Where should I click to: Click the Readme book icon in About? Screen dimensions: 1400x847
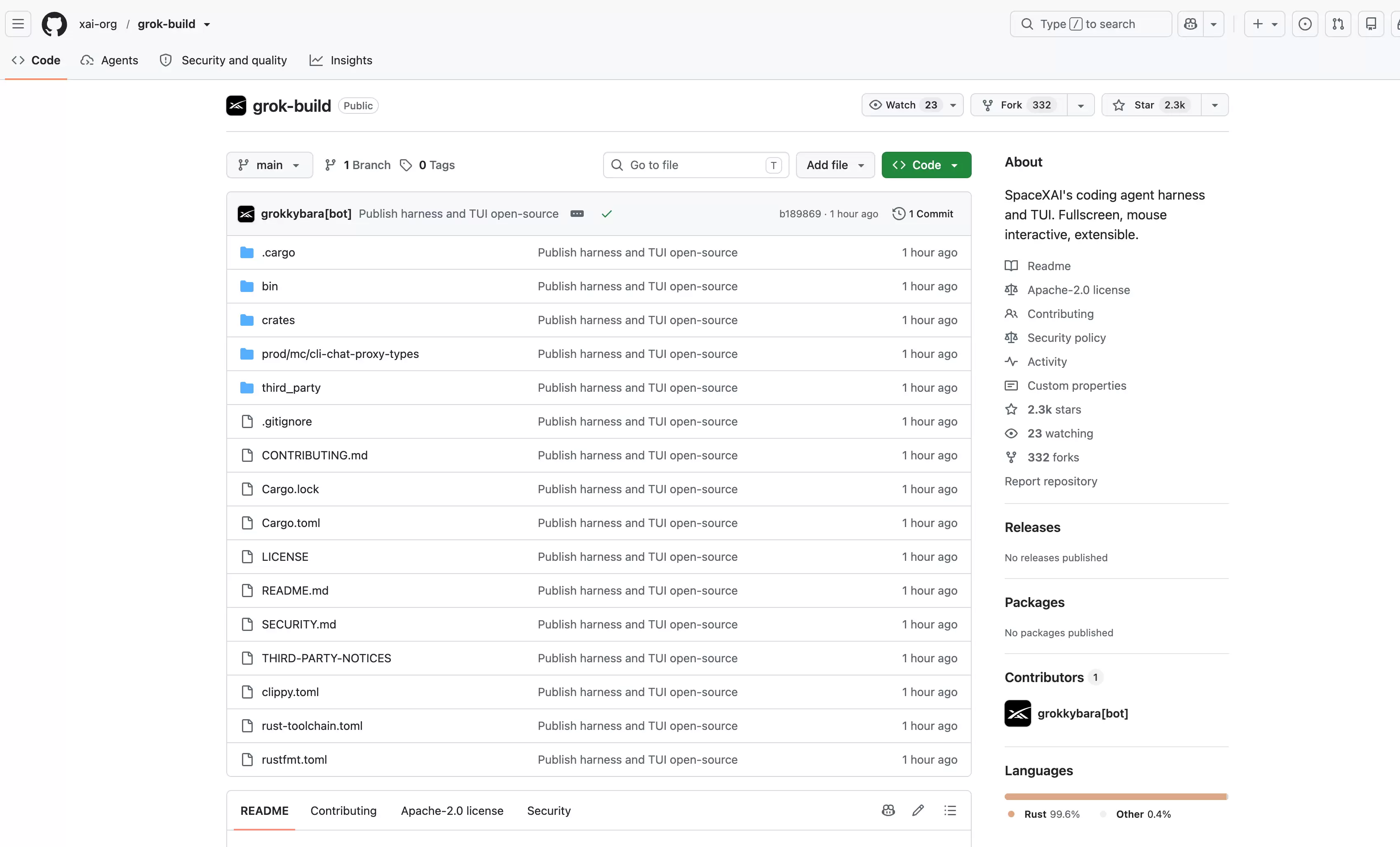pos(1011,266)
